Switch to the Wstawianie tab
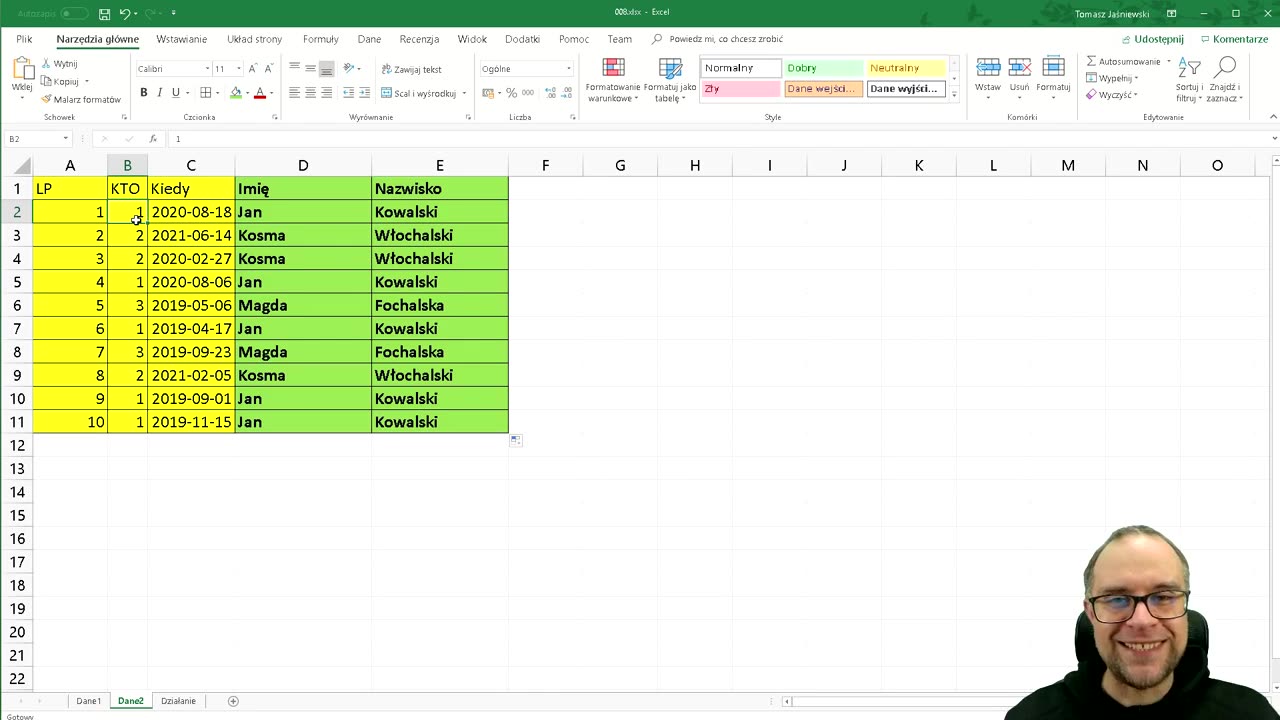 pyautogui.click(x=182, y=39)
